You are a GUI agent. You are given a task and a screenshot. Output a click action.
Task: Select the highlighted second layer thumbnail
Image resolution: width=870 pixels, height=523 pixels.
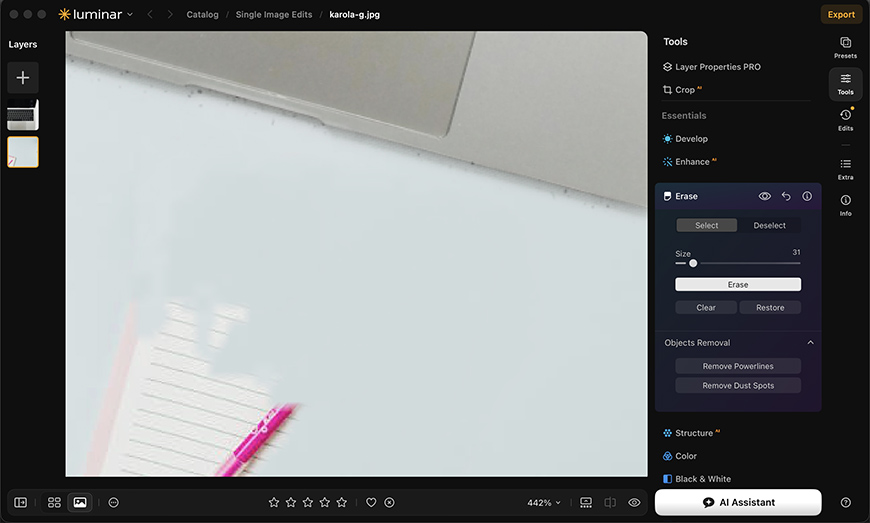23,152
